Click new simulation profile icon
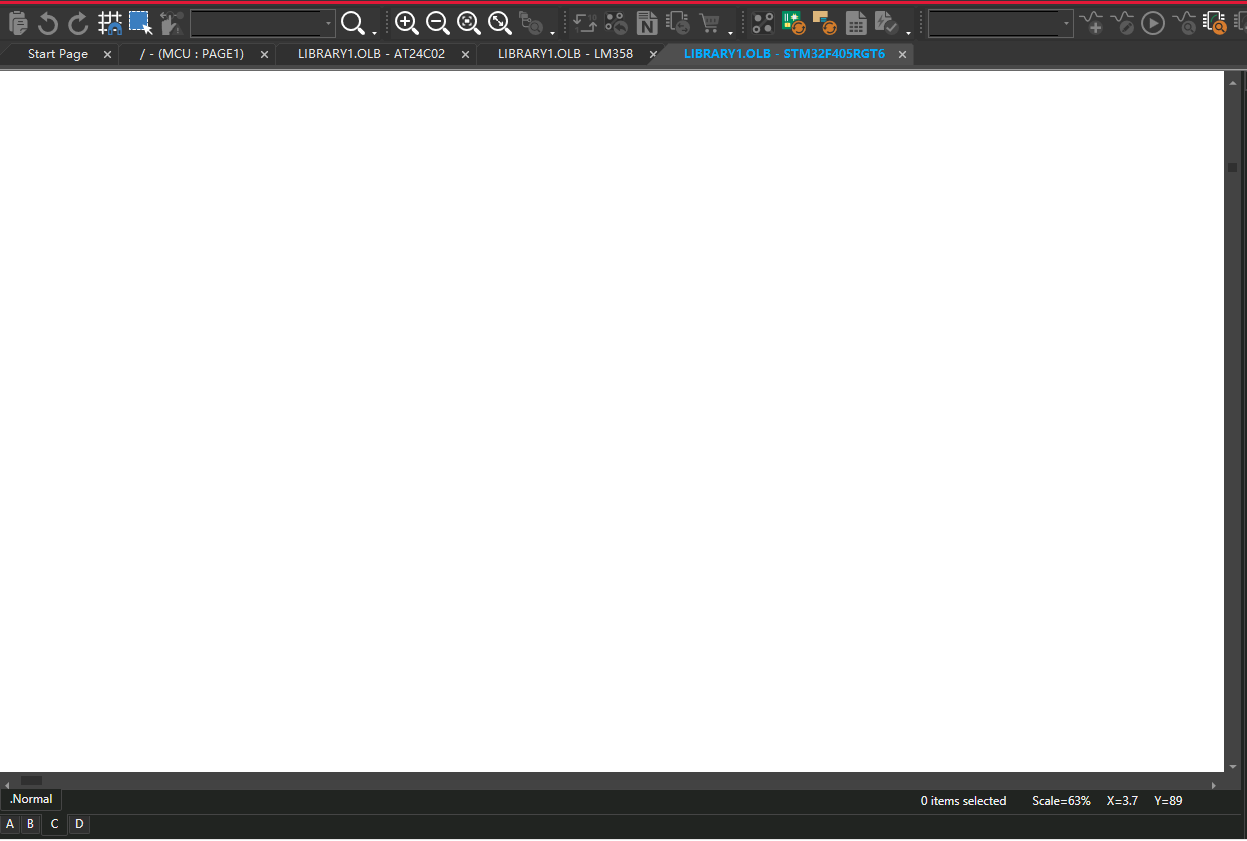This screenshot has width=1247, height=841. tap(1091, 23)
